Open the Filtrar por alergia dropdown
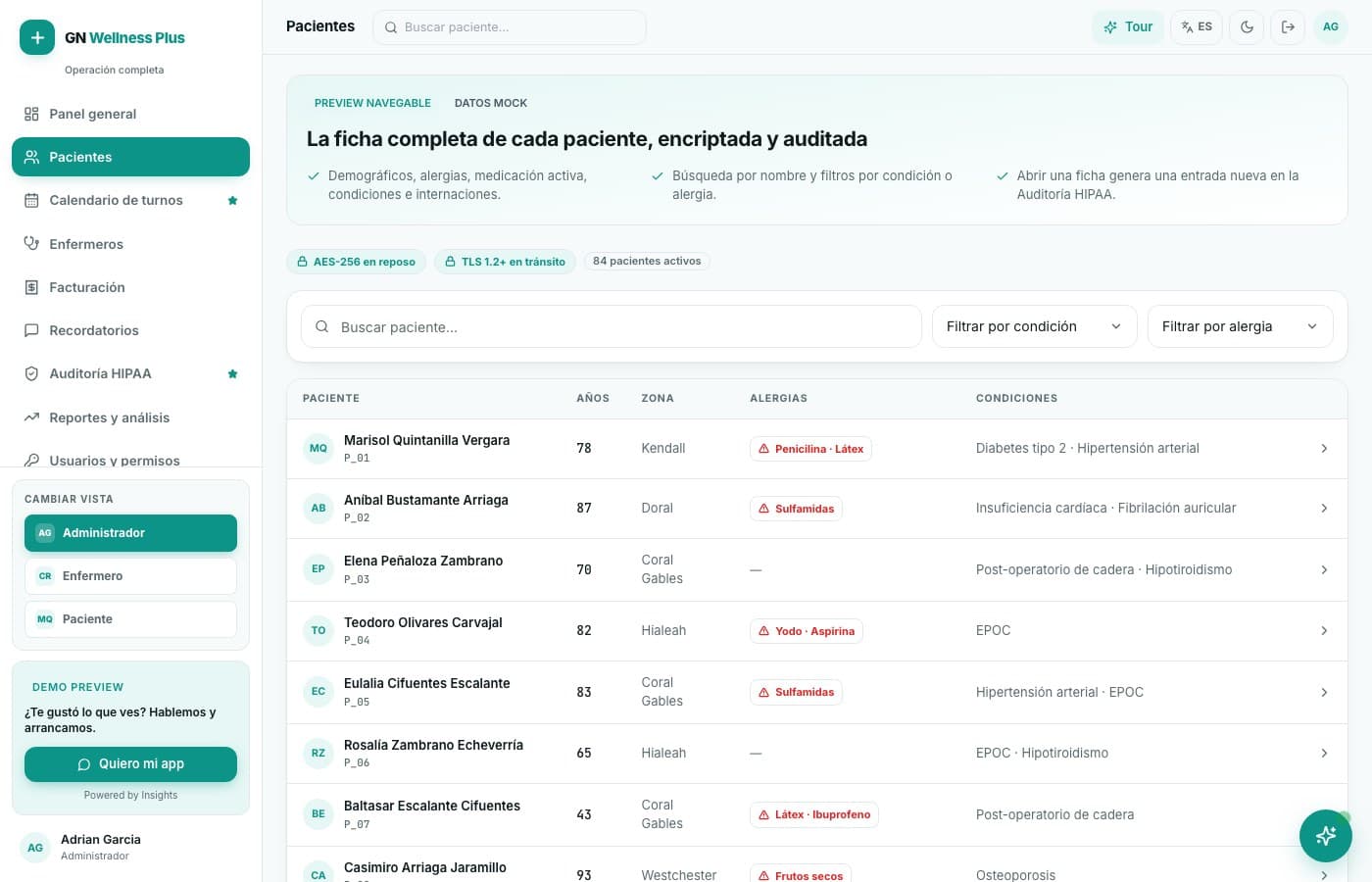Image resolution: width=1372 pixels, height=882 pixels. point(1241,326)
